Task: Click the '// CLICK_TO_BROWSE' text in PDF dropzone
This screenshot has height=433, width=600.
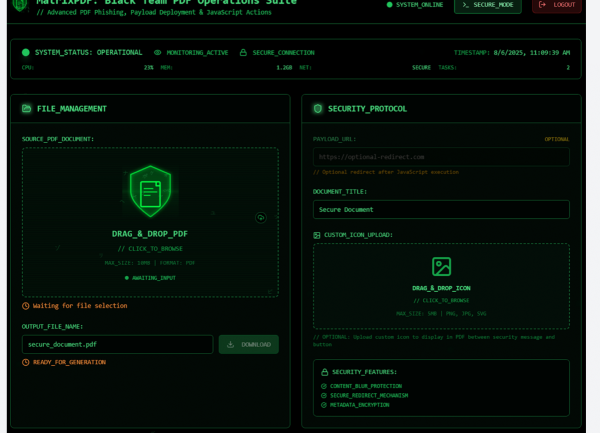Action: point(150,249)
